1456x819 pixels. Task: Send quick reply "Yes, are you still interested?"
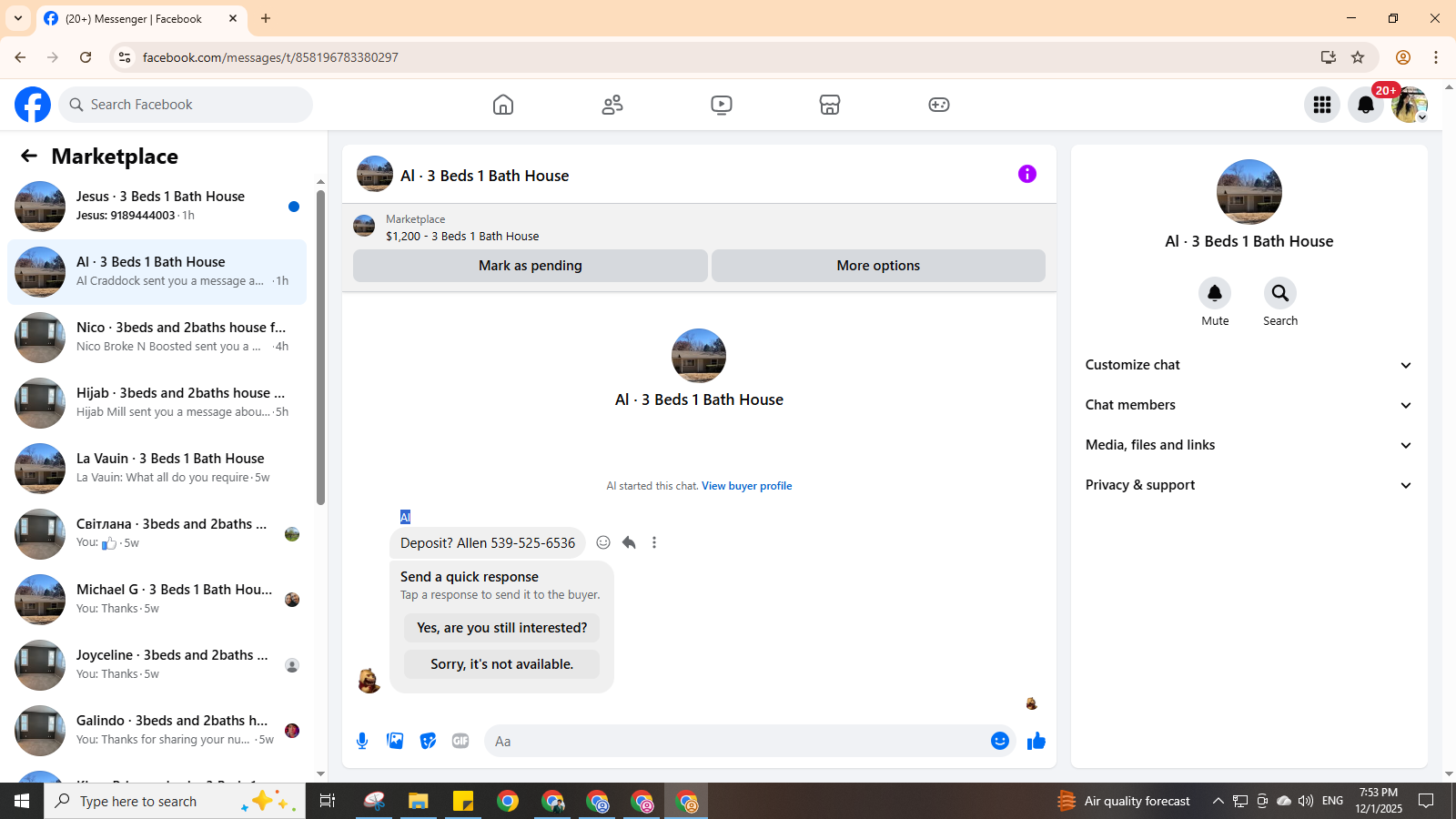pyautogui.click(x=501, y=628)
